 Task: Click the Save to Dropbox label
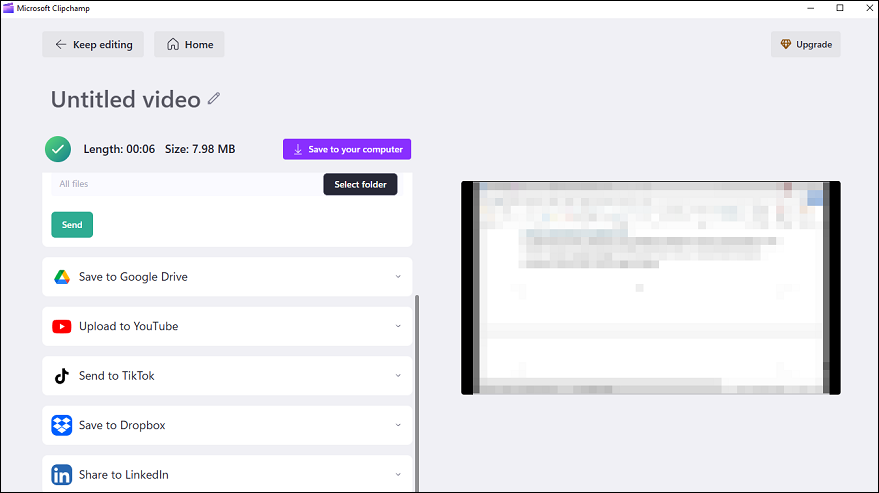(x=122, y=425)
